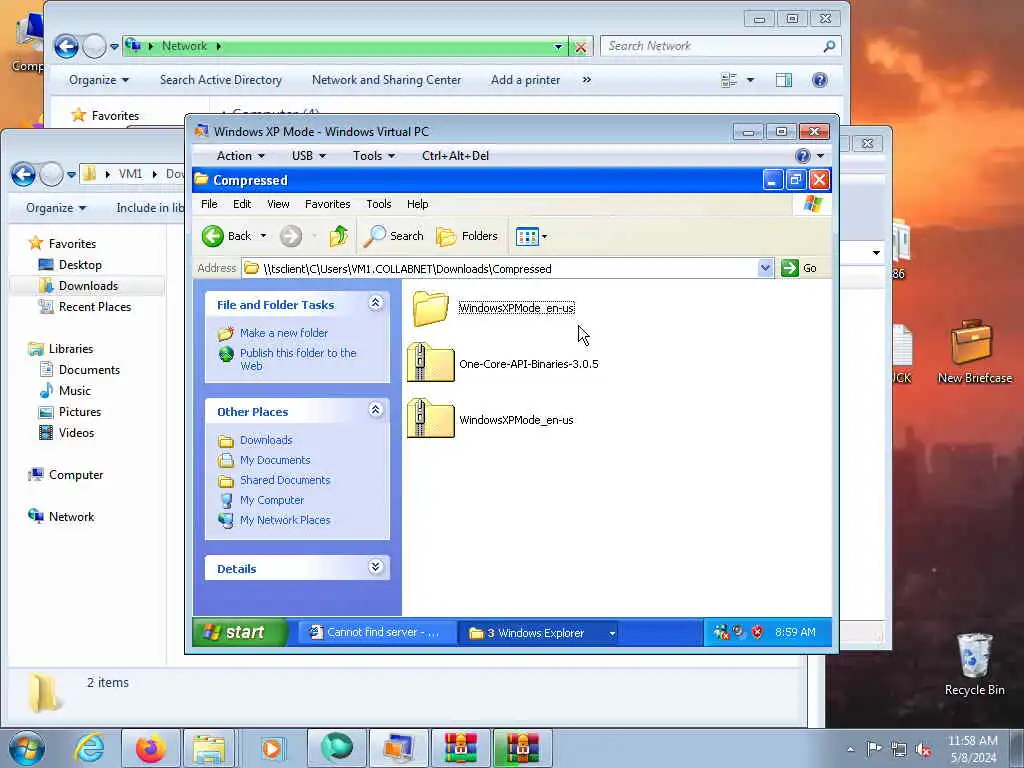Open Documents library in VM1 window sidebar
This screenshot has width=1024, height=768.
(89, 370)
